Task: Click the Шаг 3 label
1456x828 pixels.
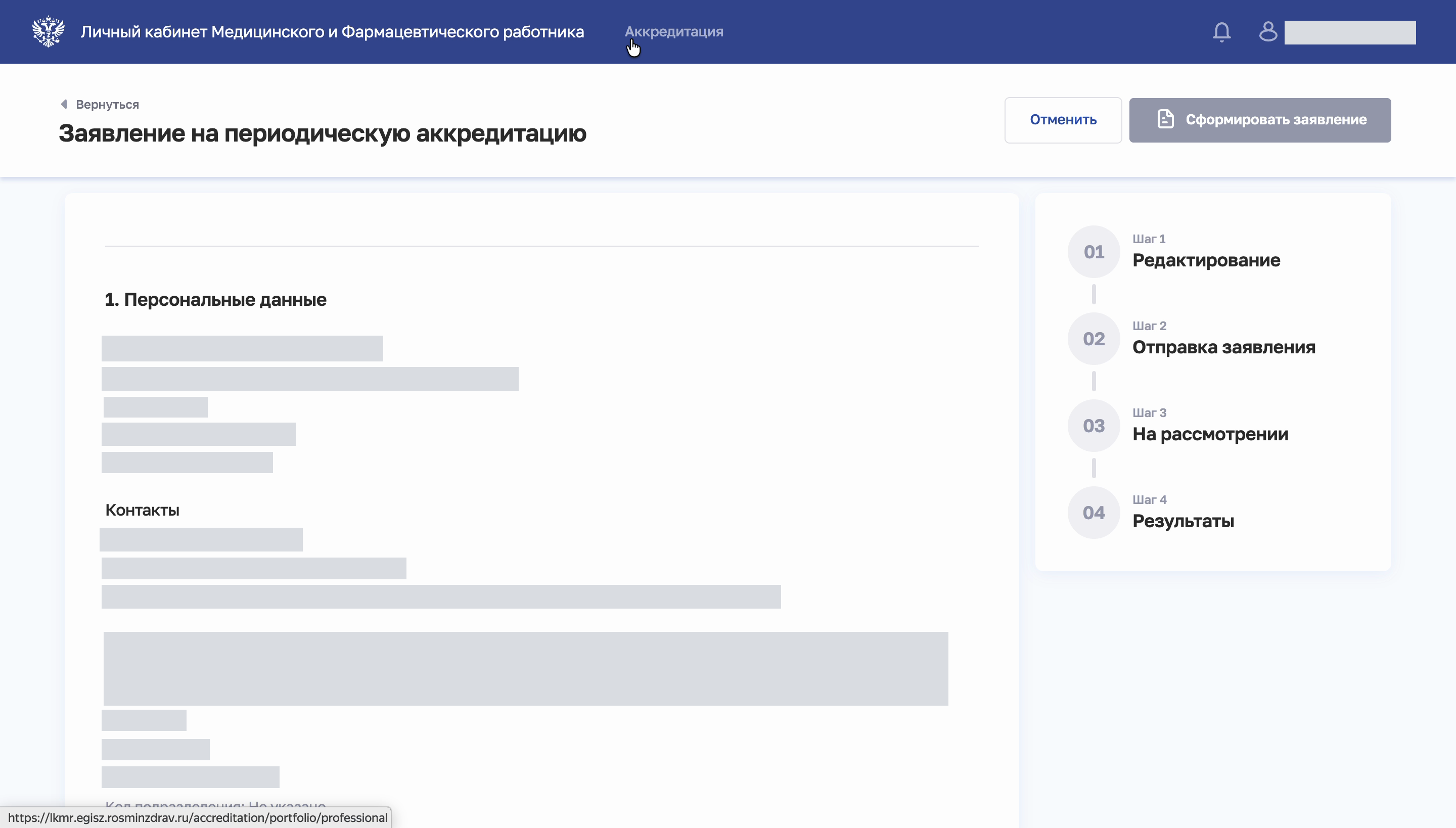Action: [1150, 413]
